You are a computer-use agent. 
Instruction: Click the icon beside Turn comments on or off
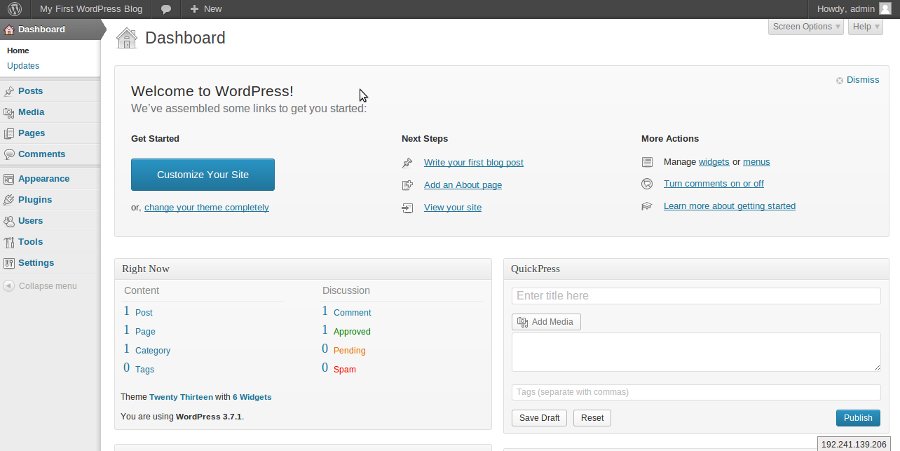[647, 184]
